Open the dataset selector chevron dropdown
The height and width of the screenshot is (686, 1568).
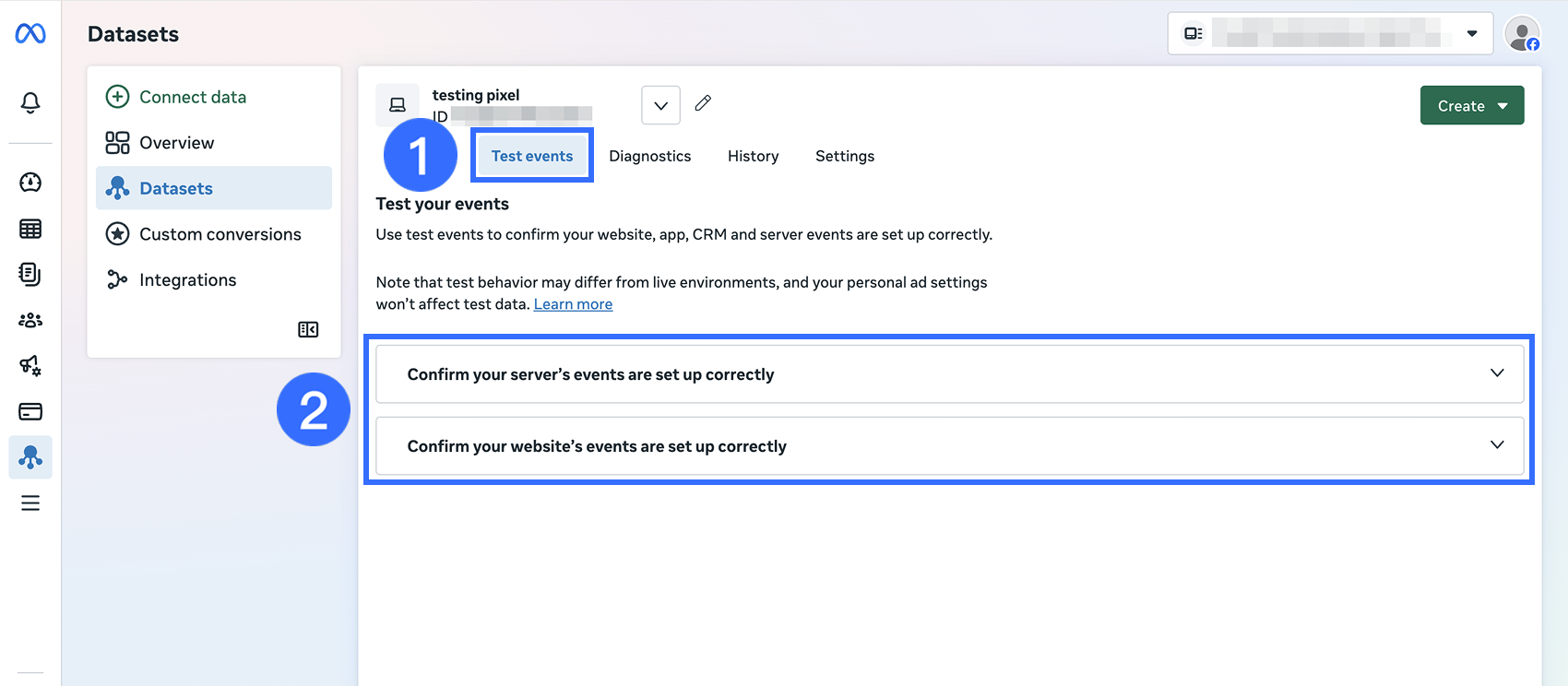pyautogui.click(x=661, y=105)
